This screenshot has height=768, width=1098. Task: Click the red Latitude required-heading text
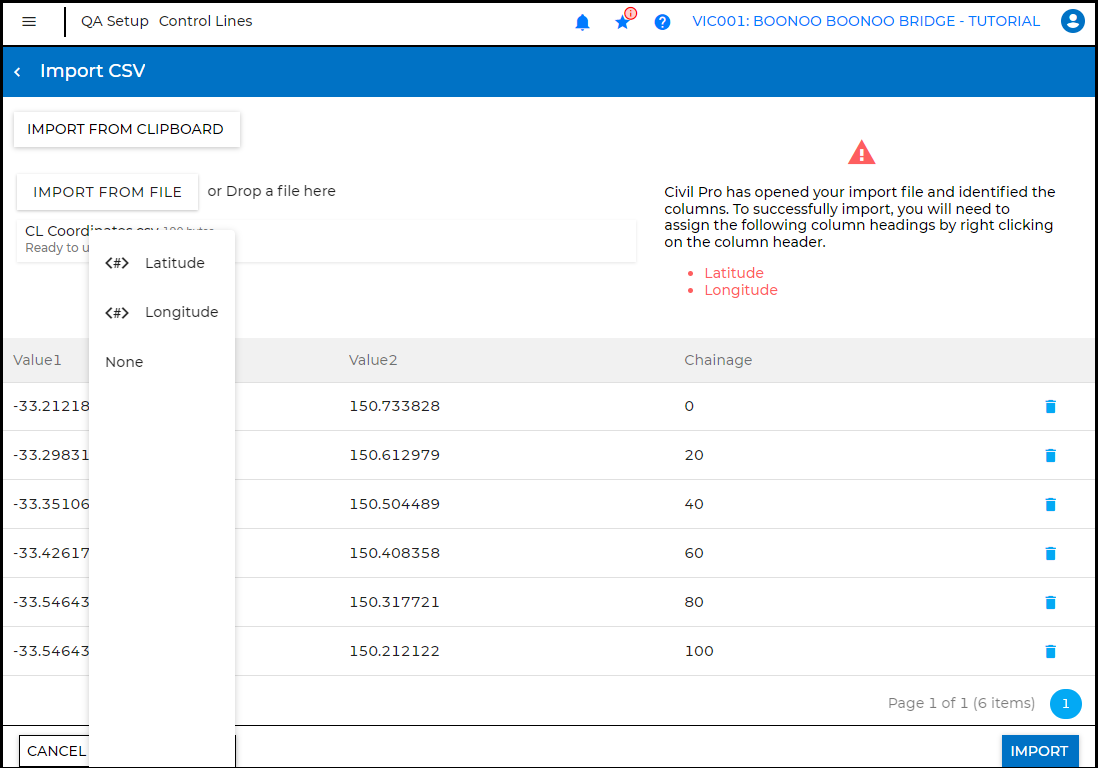pyautogui.click(x=733, y=273)
